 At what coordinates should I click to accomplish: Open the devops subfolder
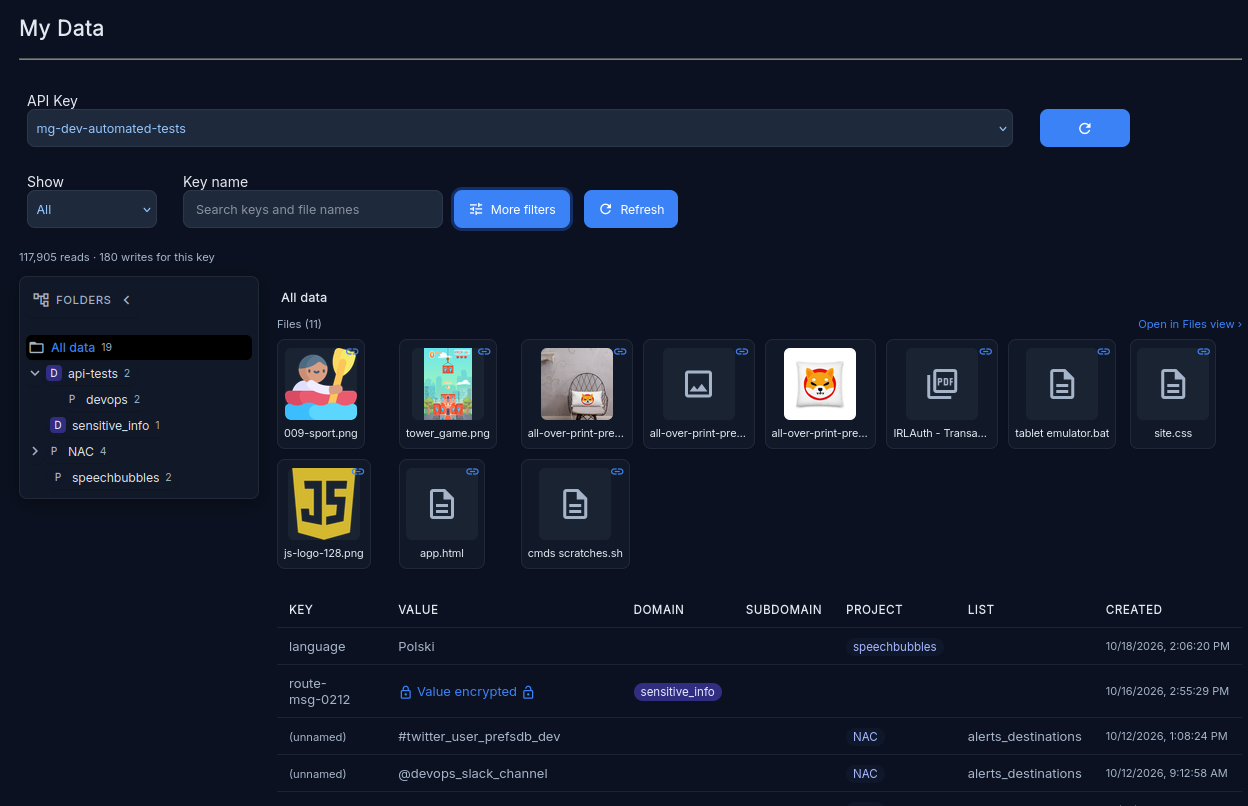tap(107, 400)
